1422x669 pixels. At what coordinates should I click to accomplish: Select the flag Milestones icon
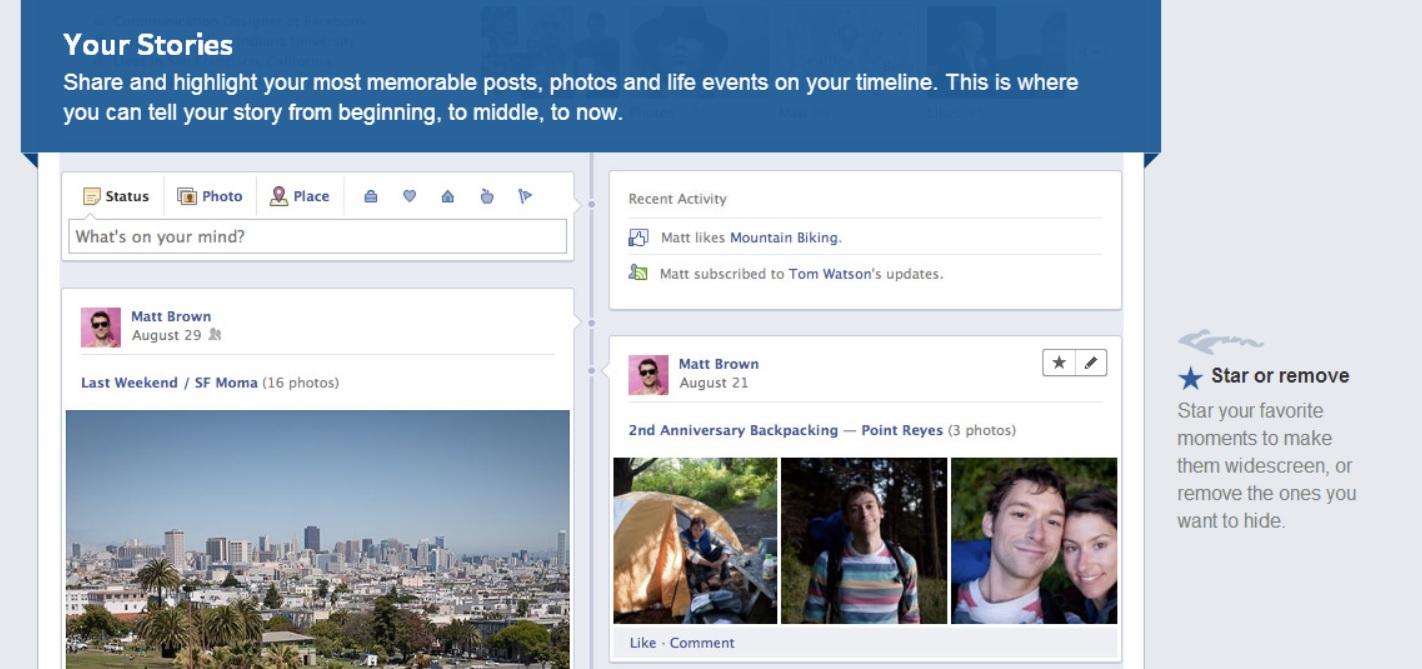click(x=525, y=197)
